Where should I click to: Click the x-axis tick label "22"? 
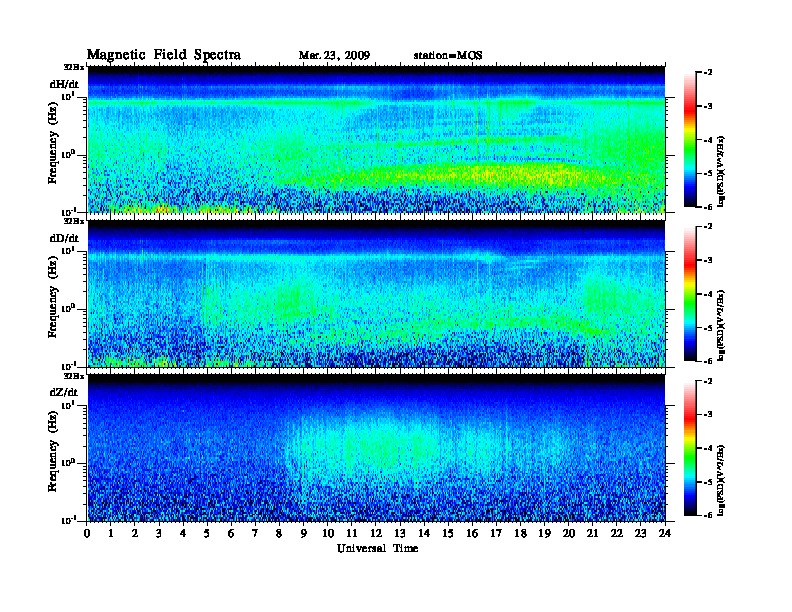tap(617, 534)
